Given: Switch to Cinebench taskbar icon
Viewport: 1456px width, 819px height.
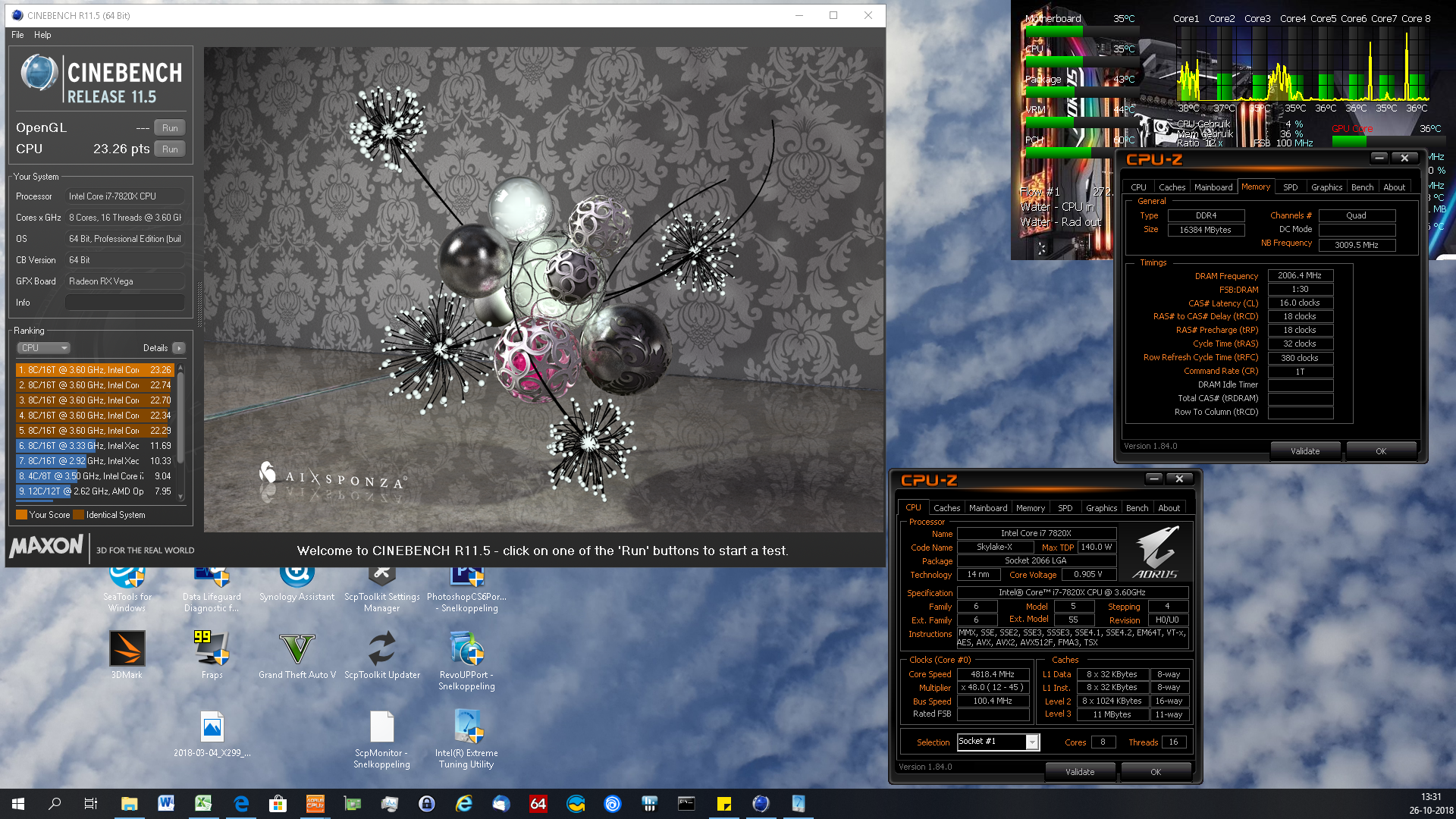Looking at the screenshot, I should 761,804.
